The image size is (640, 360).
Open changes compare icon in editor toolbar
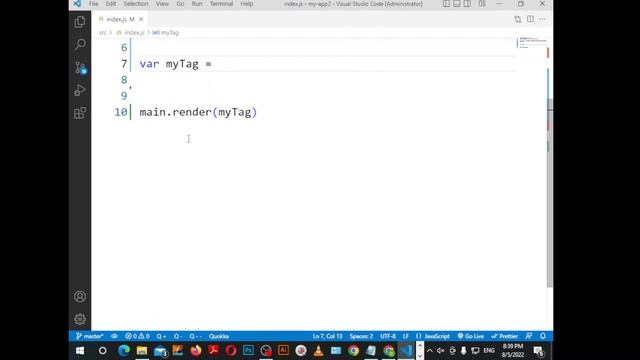pos(518,19)
